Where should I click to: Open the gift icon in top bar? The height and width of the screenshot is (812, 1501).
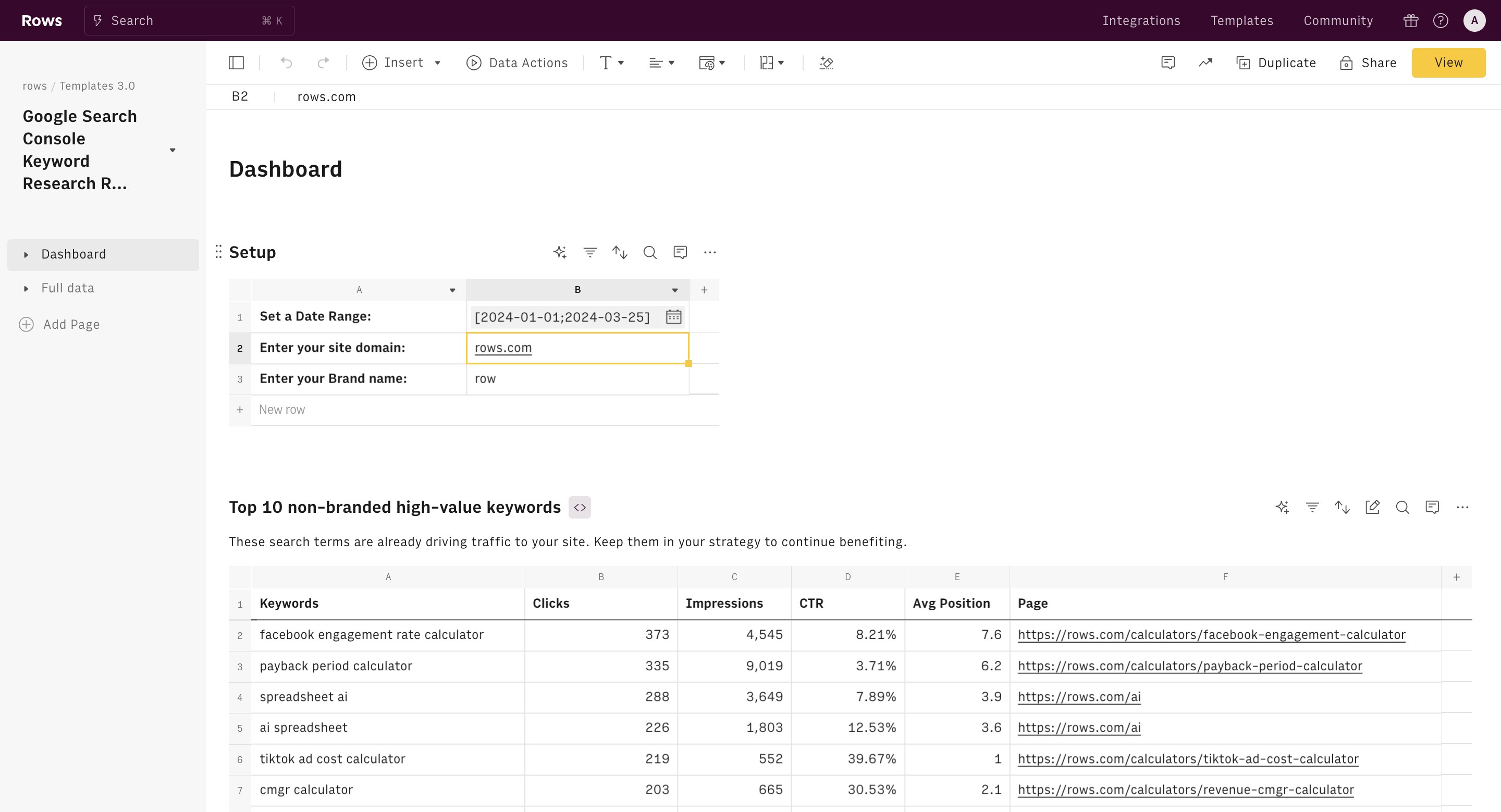[1411, 21]
